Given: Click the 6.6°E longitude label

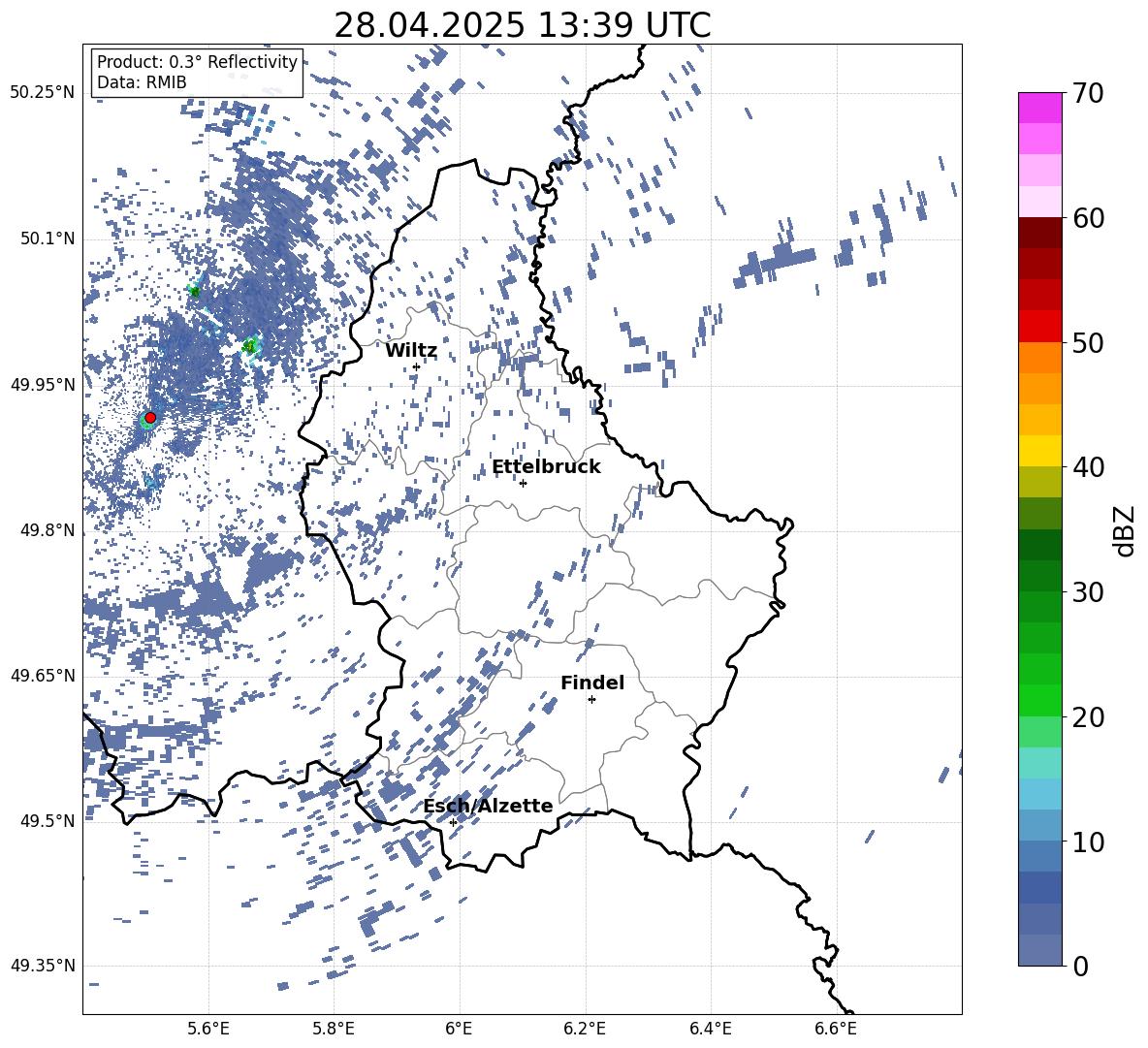Looking at the screenshot, I should coord(836,1029).
